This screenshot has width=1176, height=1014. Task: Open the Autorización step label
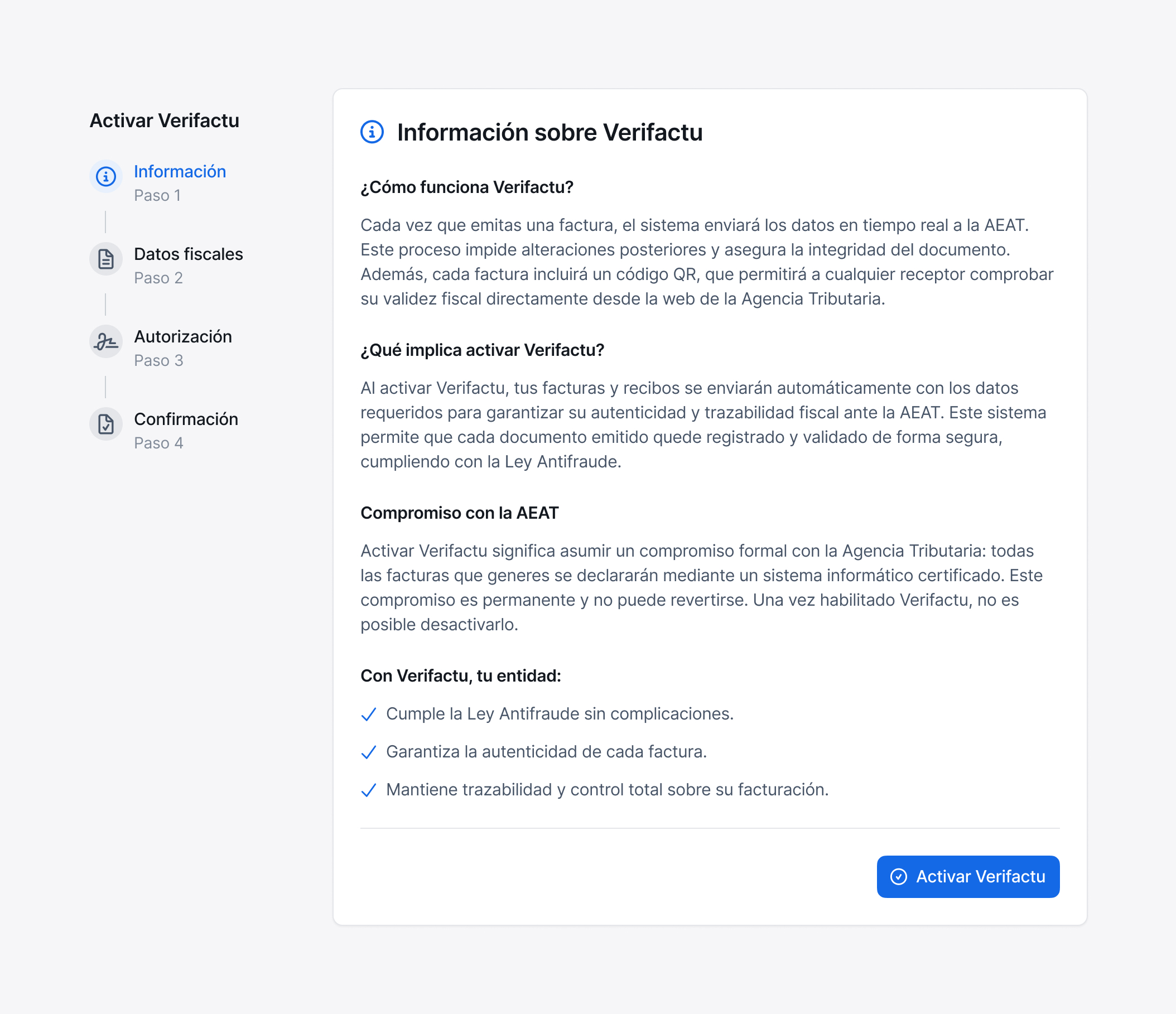coord(183,336)
